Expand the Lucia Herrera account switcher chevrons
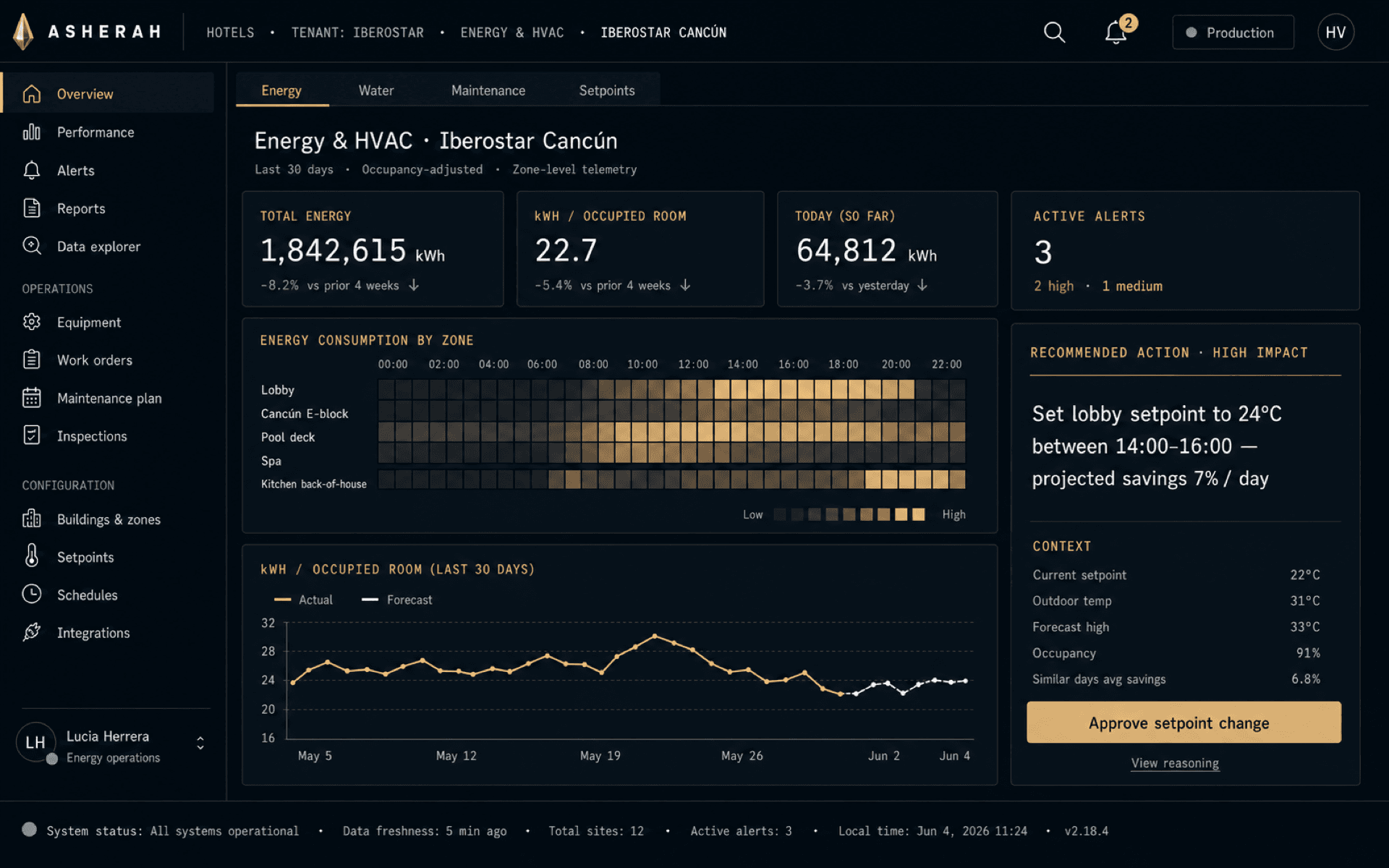 click(x=200, y=743)
